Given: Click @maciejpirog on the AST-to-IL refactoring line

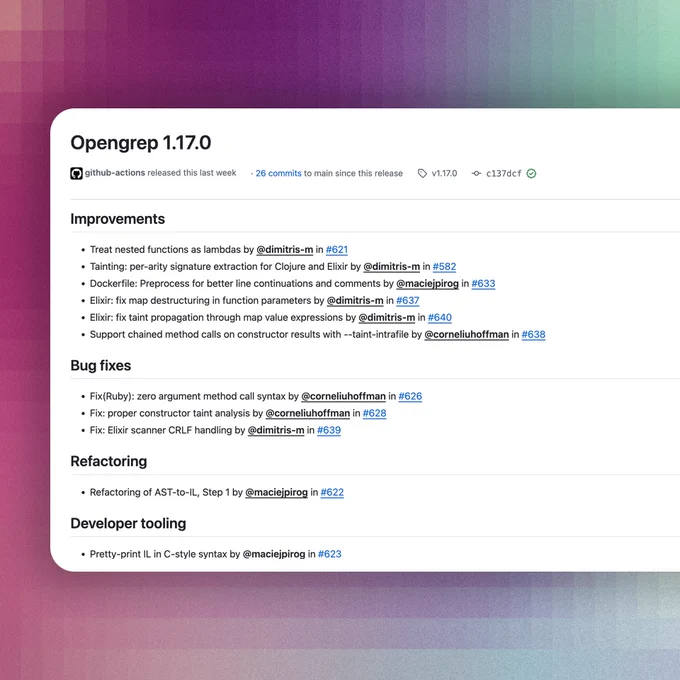Looking at the screenshot, I should tap(276, 492).
